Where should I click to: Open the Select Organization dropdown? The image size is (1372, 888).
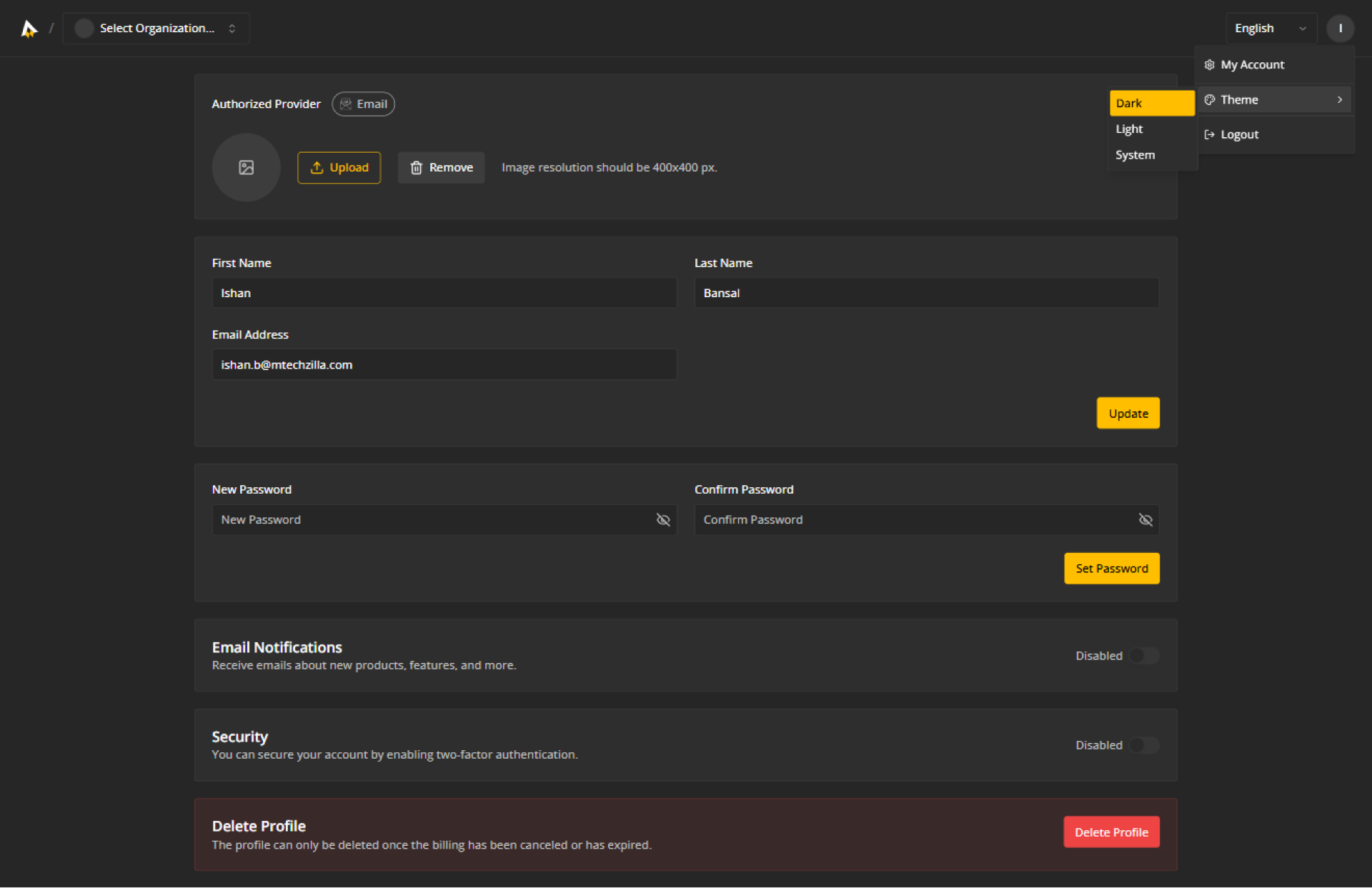click(x=156, y=29)
